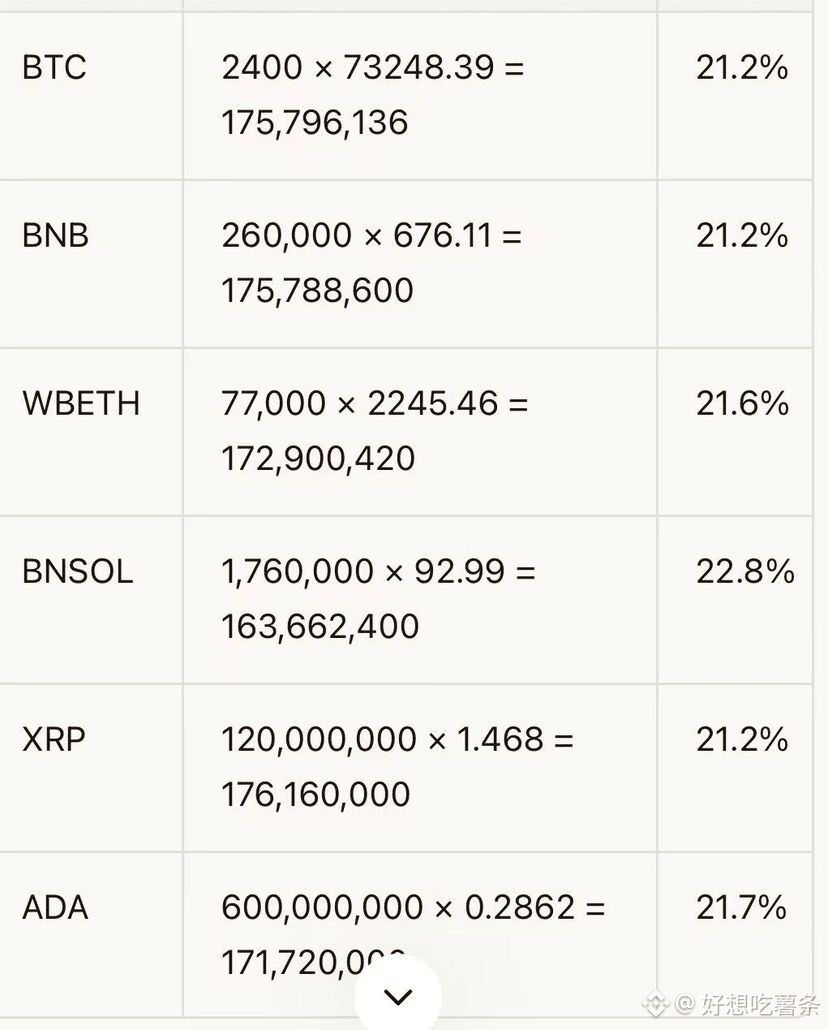Click the BNB value 175,788,600
Screen dimensions: 828x1030
click(317, 290)
